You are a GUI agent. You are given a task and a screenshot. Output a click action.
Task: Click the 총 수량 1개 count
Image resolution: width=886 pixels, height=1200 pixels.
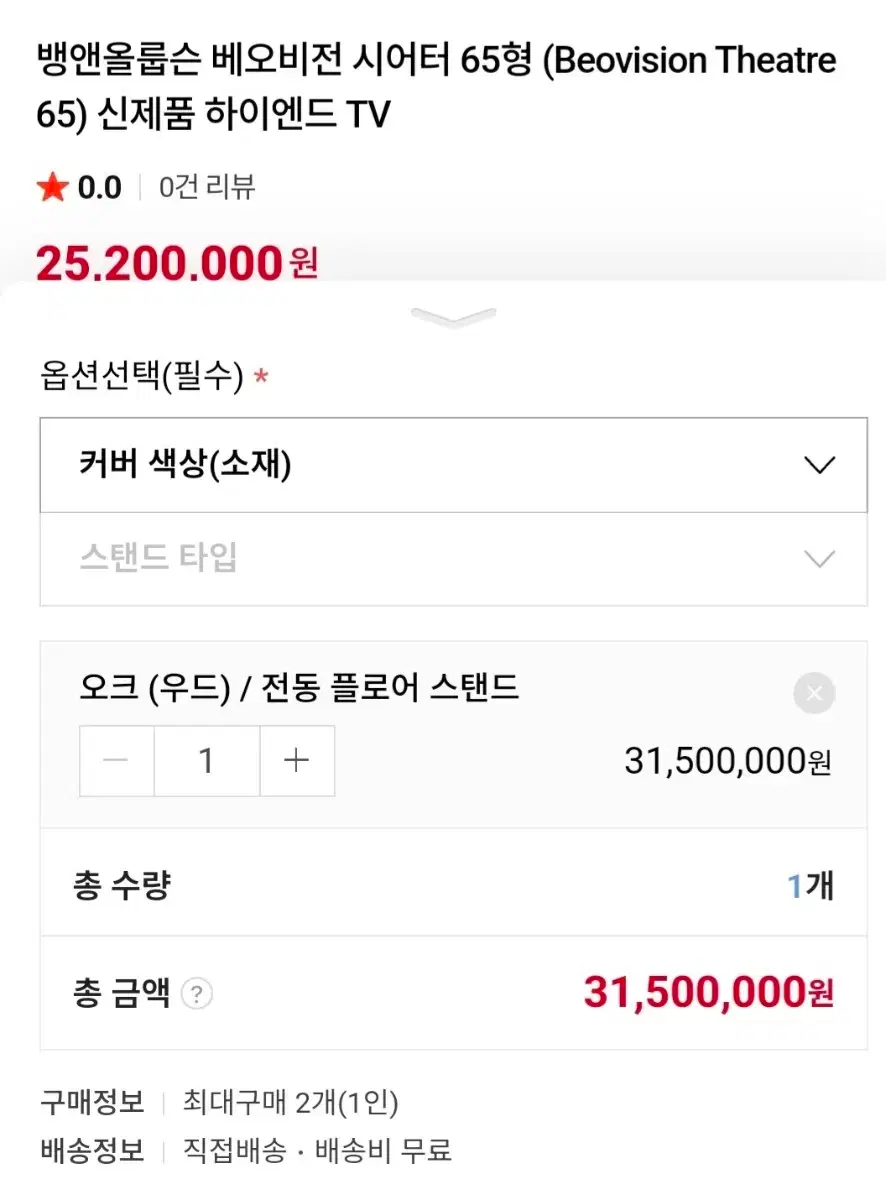coord(810,885)
